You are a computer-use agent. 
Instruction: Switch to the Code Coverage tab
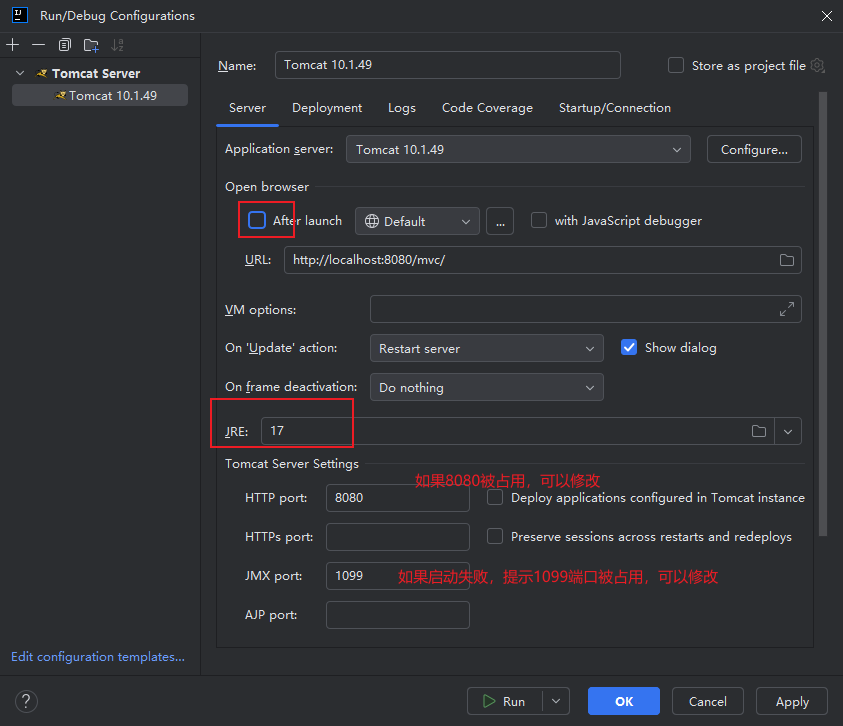[487, 108]
